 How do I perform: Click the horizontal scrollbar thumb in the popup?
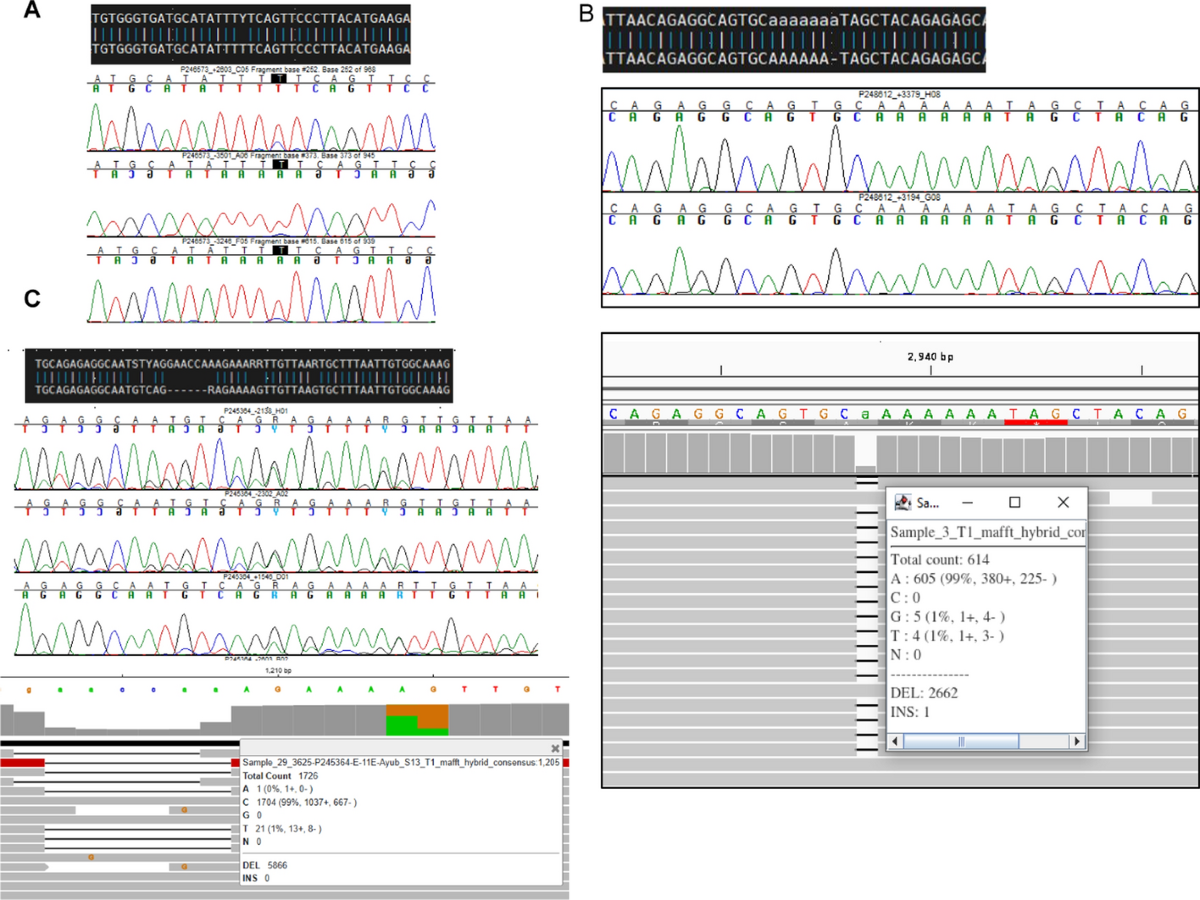pyautogui.click(x=963, y=742)
